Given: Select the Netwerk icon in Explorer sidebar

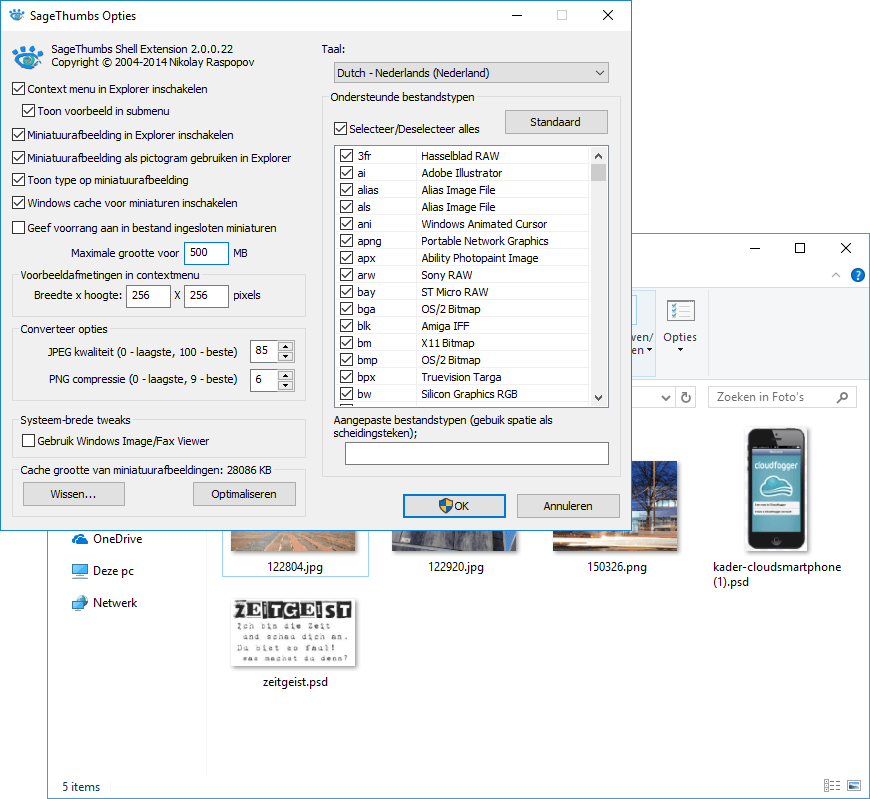Looking at the screenshot, I should [80, 603].
